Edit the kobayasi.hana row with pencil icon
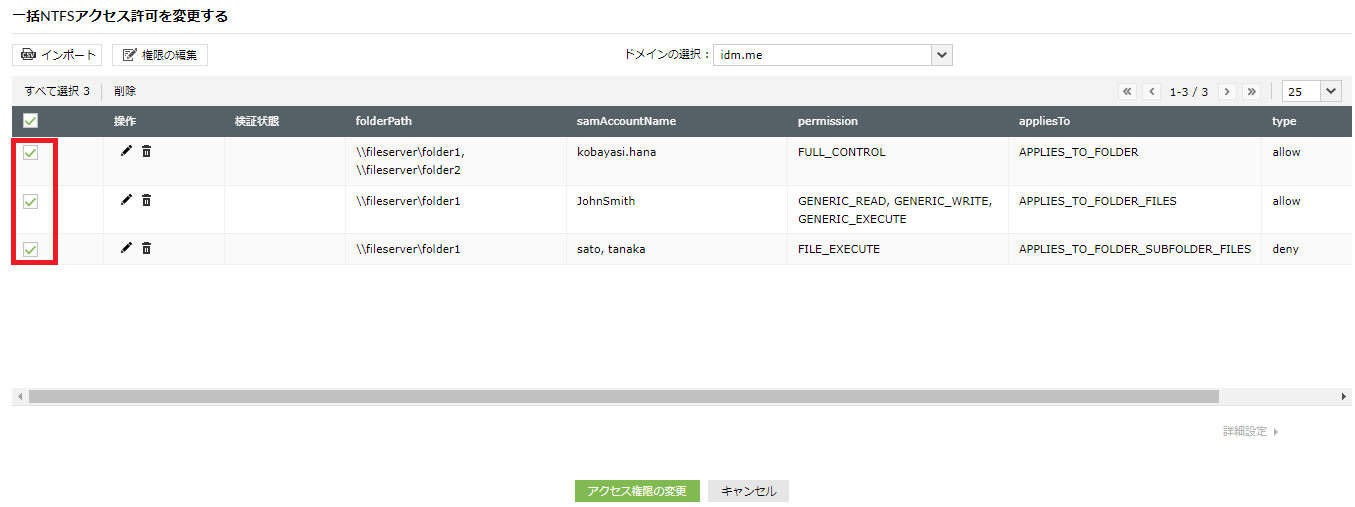The height and width of the screenshot is (507, 1355). click(x=126, y=151)
